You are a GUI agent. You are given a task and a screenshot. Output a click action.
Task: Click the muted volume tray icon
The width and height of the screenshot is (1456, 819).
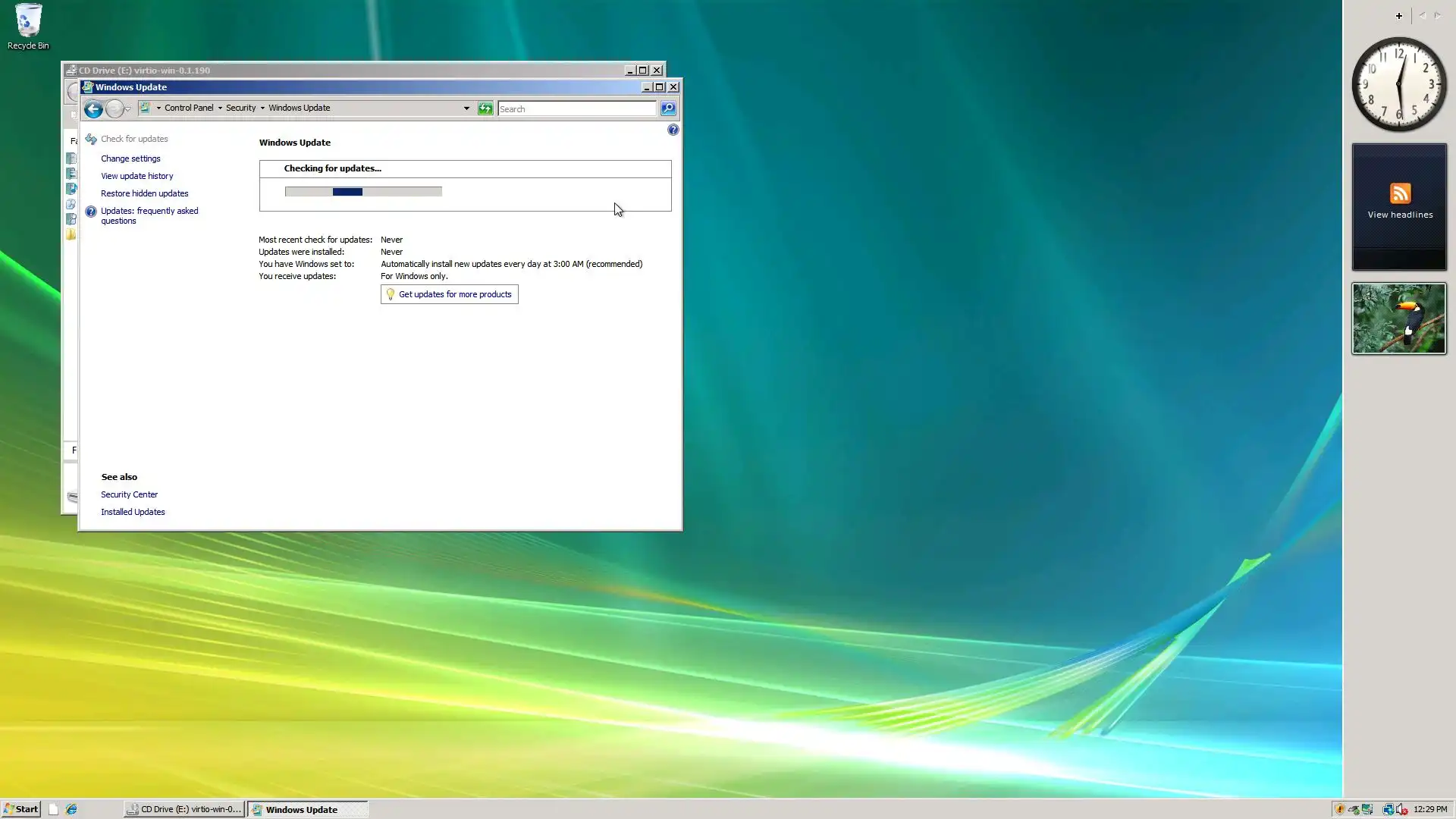(1401, 809)
